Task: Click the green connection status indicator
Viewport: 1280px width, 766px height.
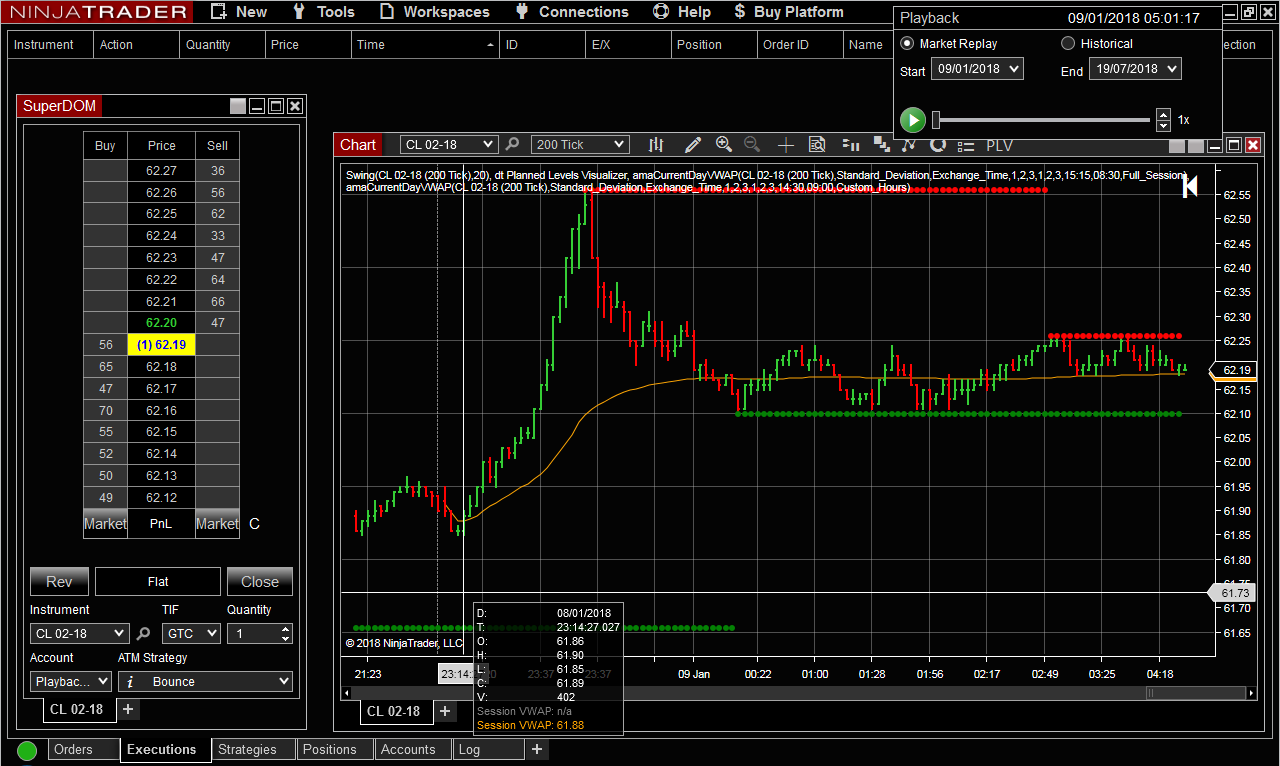Action: pyautogui.click(x=27, y=750)
